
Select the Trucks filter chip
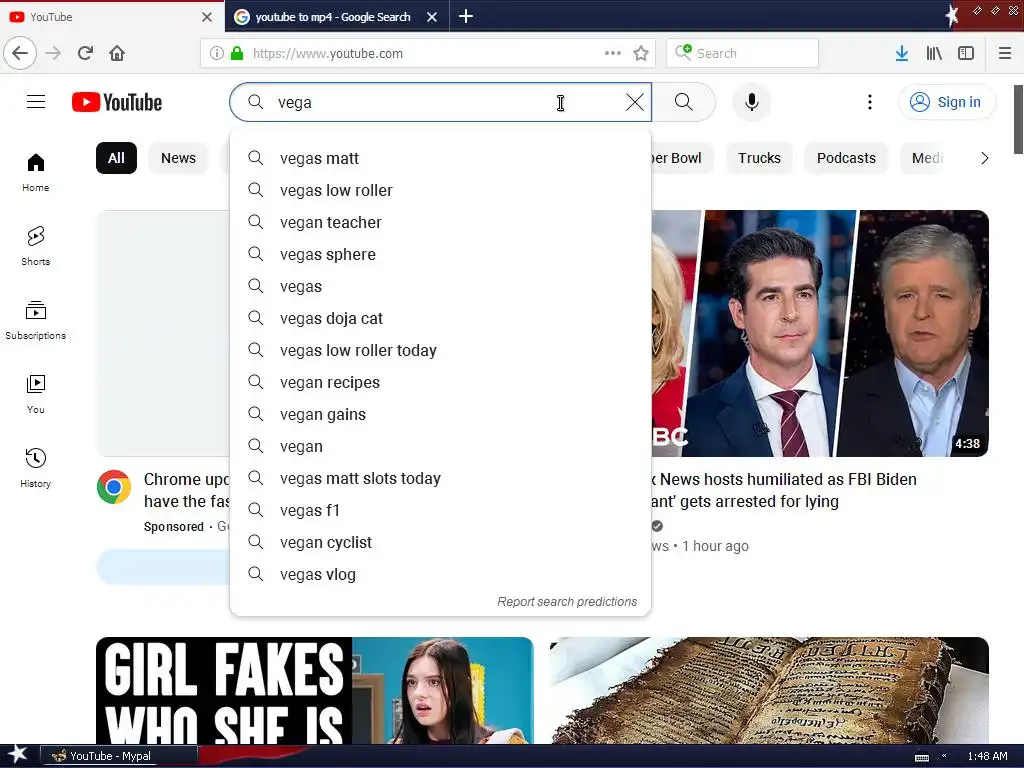tap(760, 158)
